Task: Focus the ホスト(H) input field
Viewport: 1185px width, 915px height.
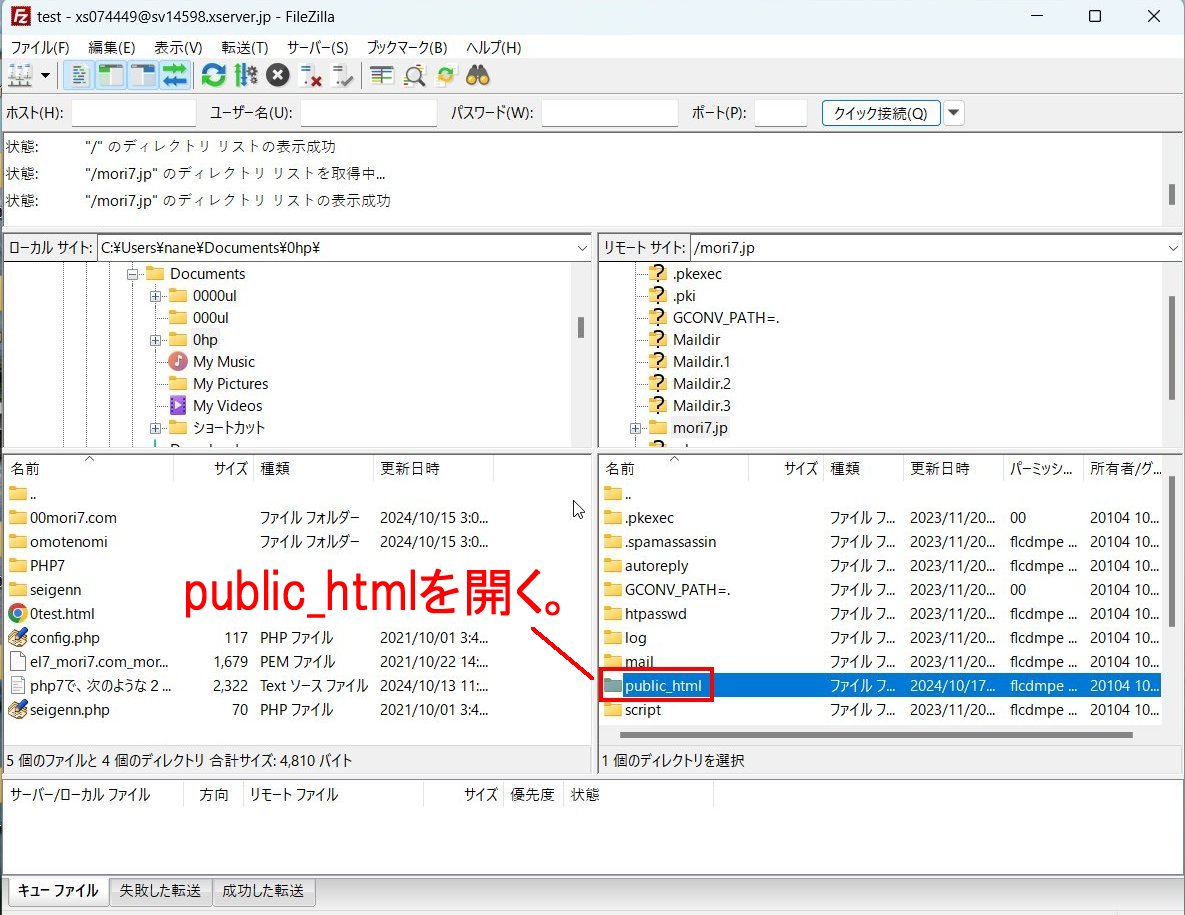Action: click(134, 113)
